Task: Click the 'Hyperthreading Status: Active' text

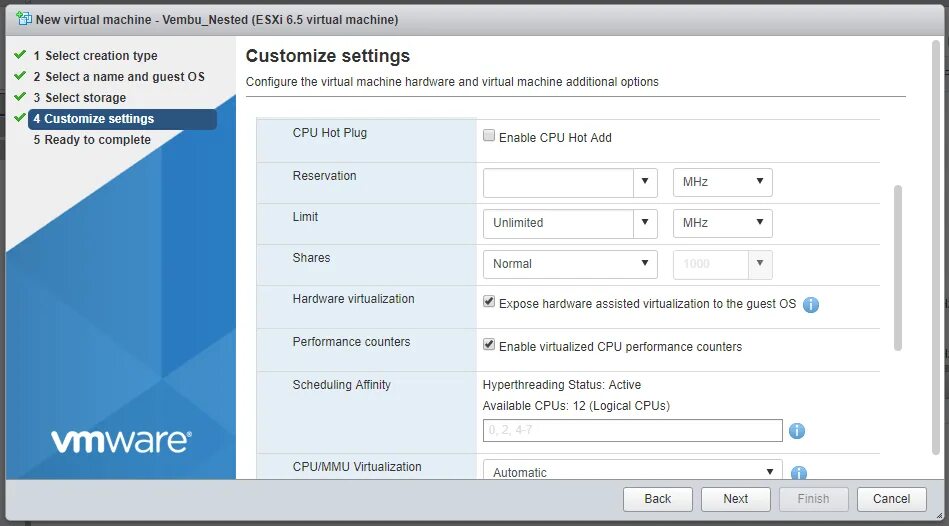Action: [562, 385]
